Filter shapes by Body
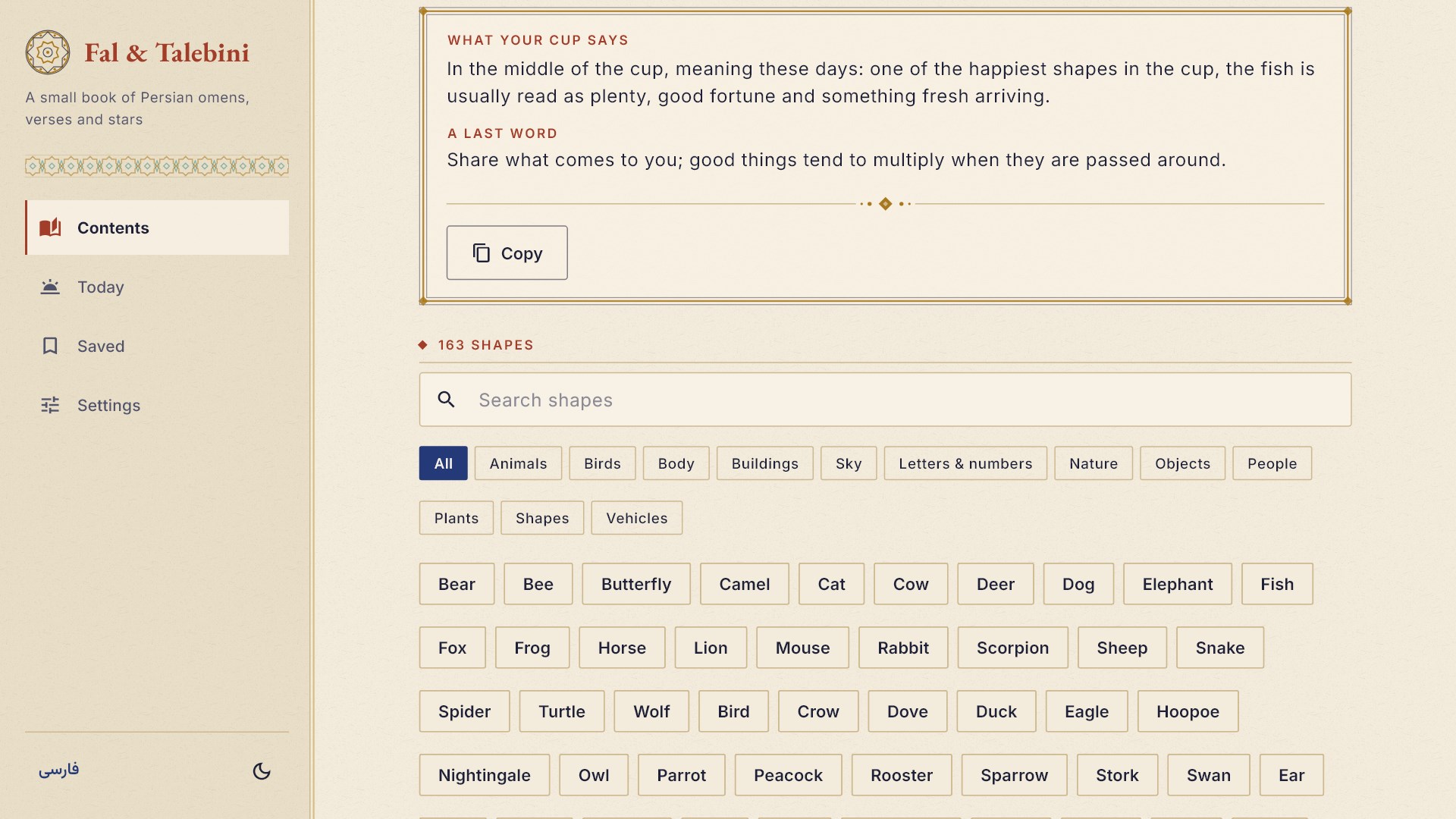Viewport: 1456px width, 819px height. 676,463
